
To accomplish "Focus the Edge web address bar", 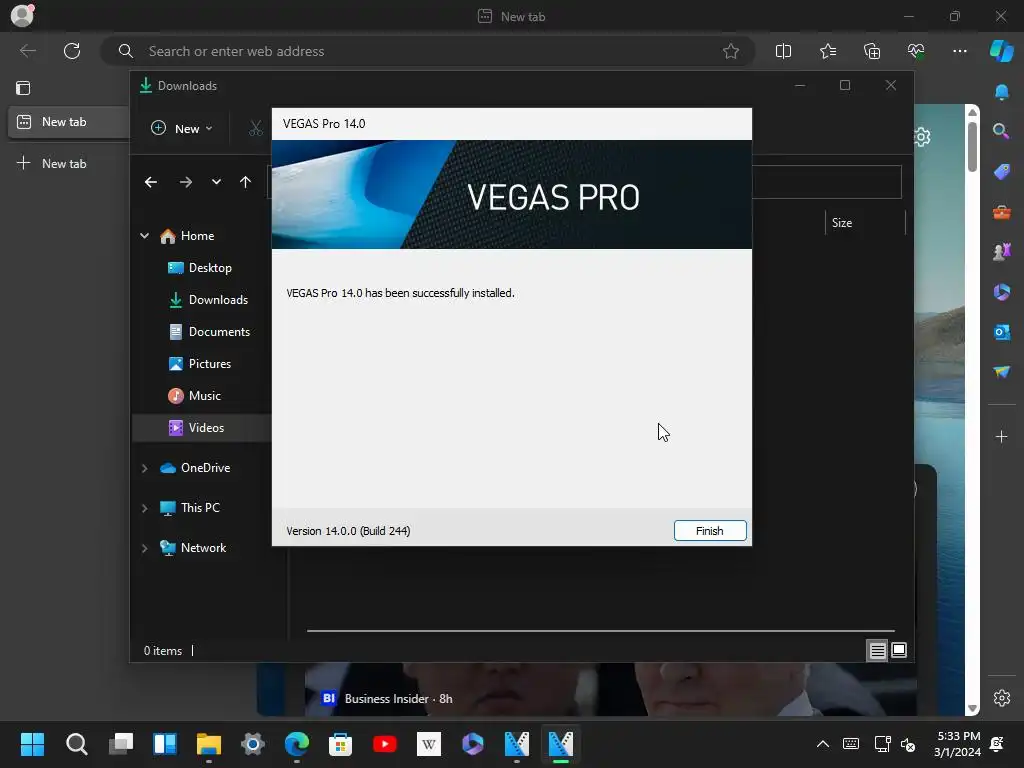I will (x=428, y=51).
